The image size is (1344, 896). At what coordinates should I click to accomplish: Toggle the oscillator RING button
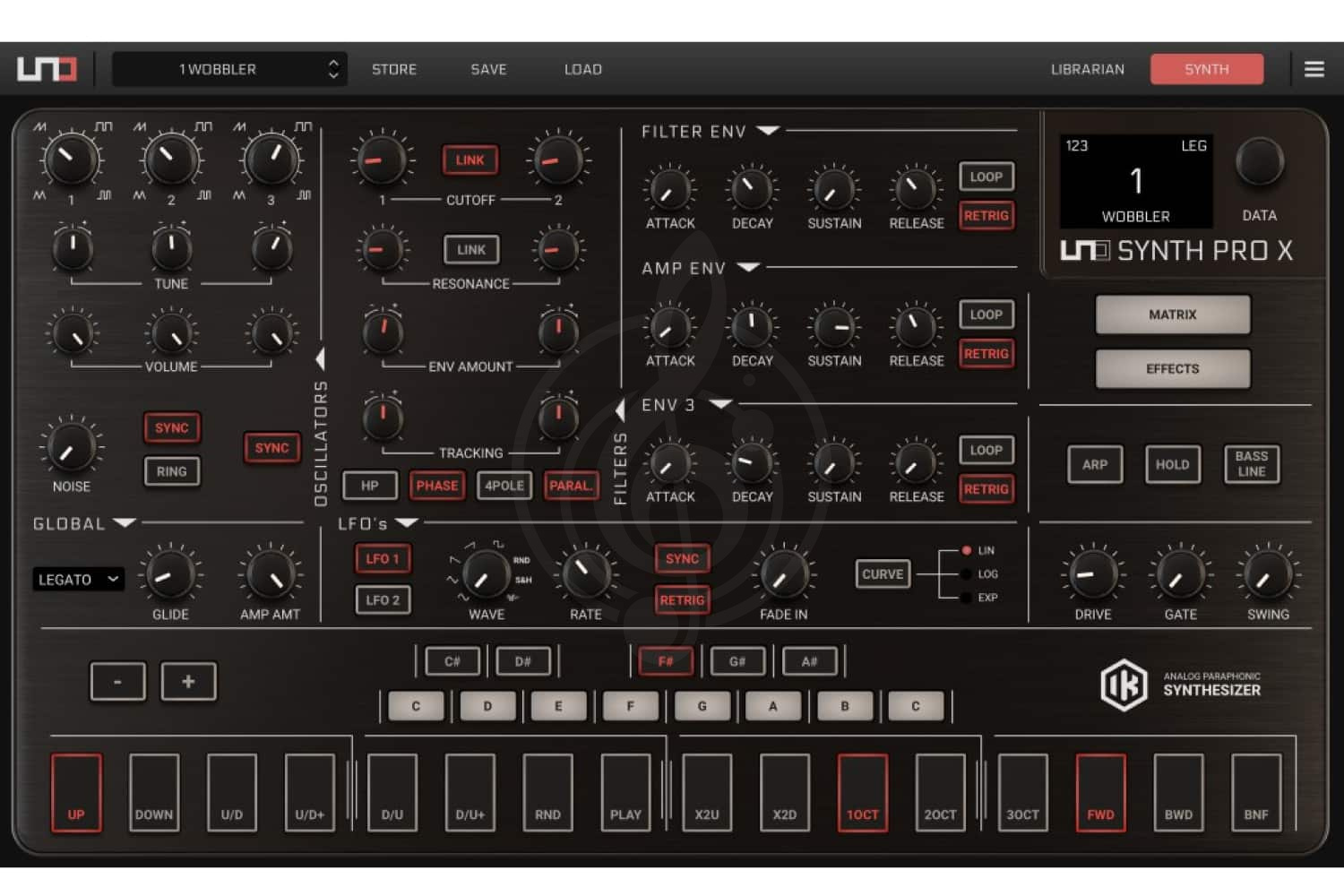coord(172,471)
